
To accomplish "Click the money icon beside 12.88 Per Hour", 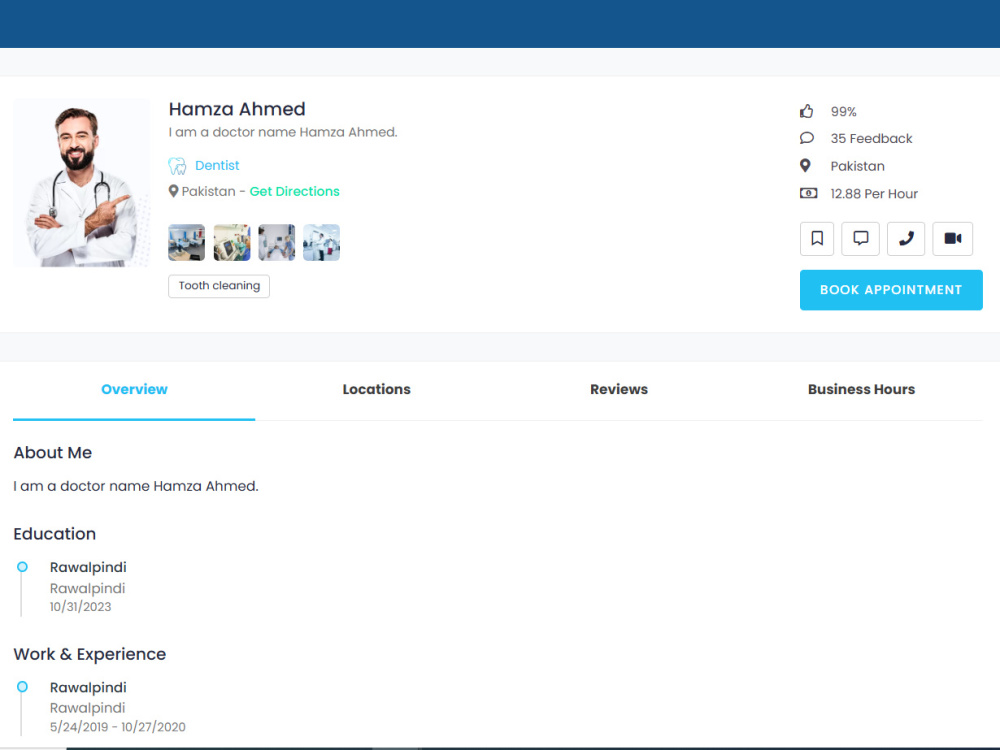I will tap(808, 193).
